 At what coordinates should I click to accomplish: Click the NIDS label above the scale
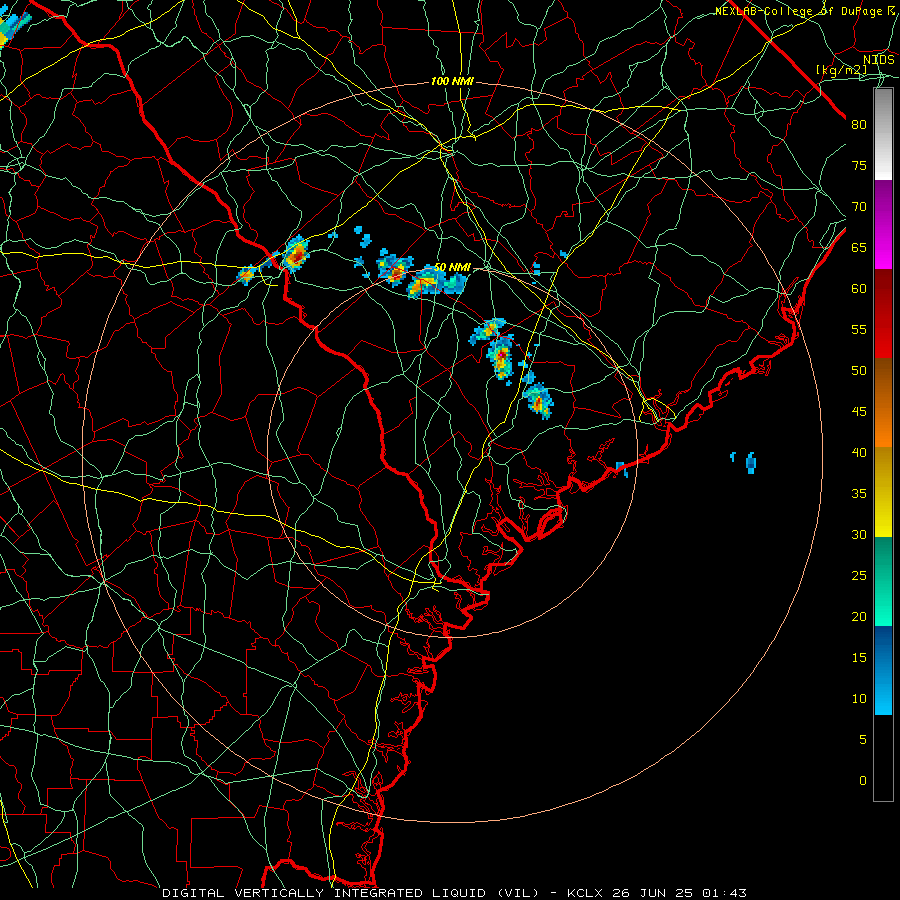coord(878,59)
